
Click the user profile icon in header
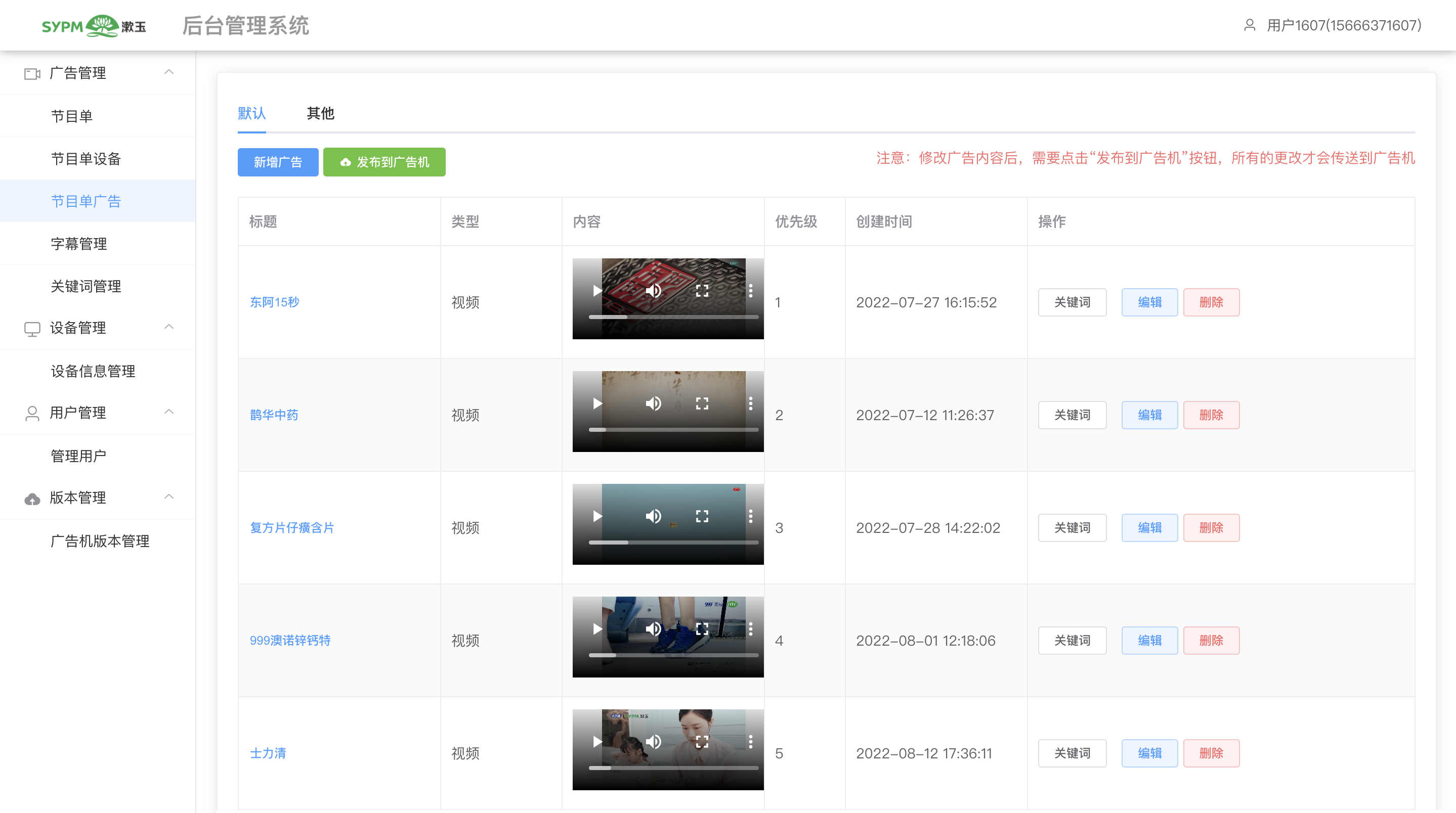point(1250,25)
